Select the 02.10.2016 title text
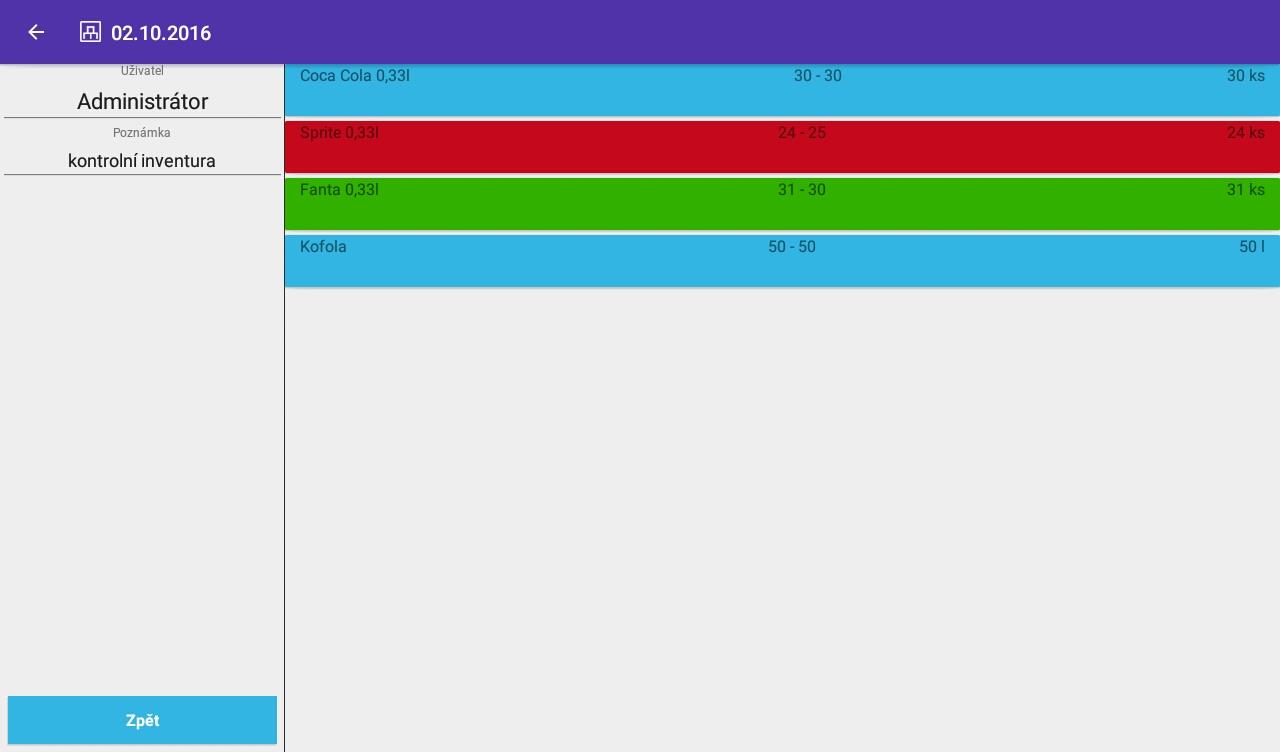 pos(161,33)
